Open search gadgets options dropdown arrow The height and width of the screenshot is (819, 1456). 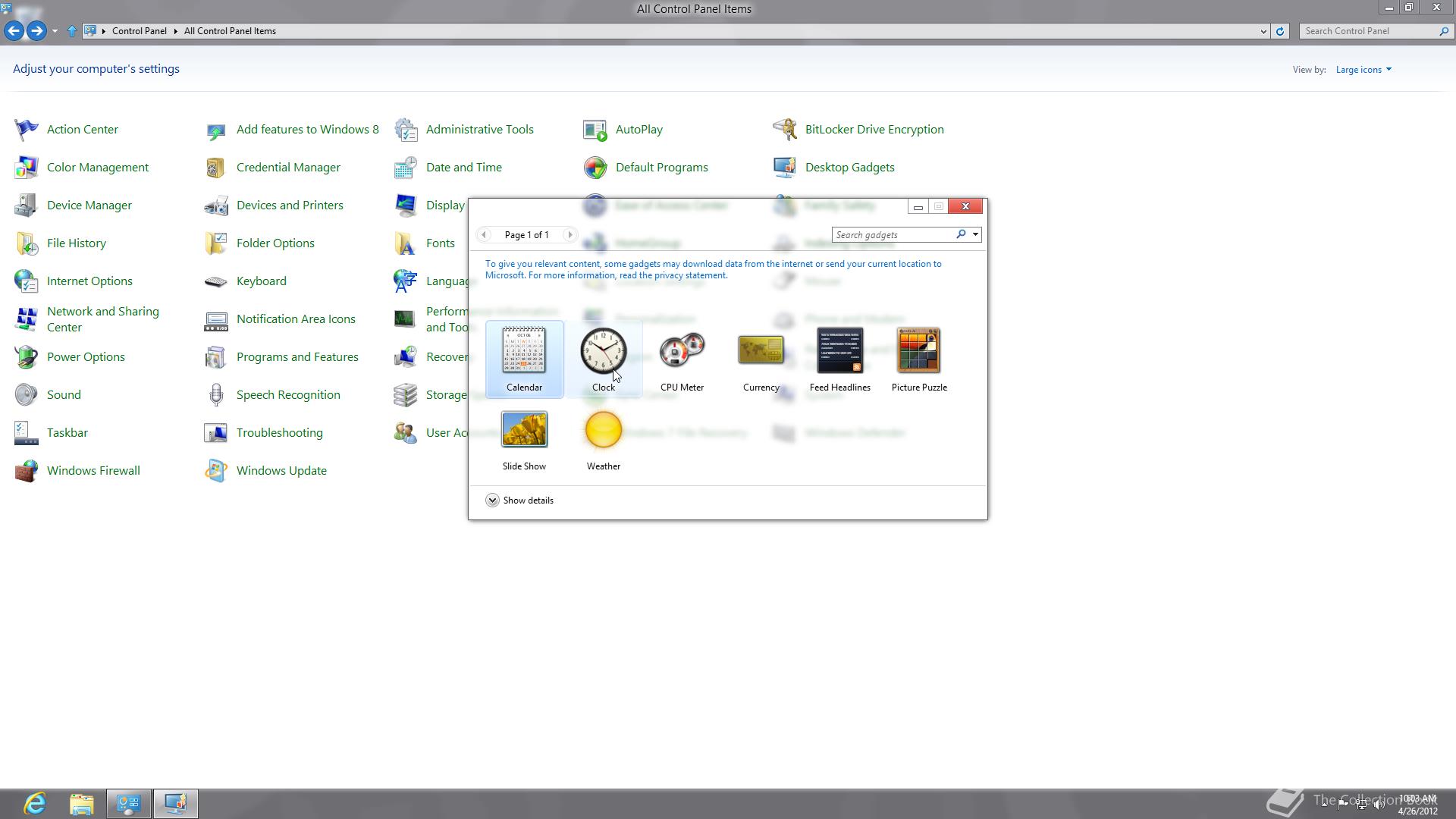[x=975, y=235]
